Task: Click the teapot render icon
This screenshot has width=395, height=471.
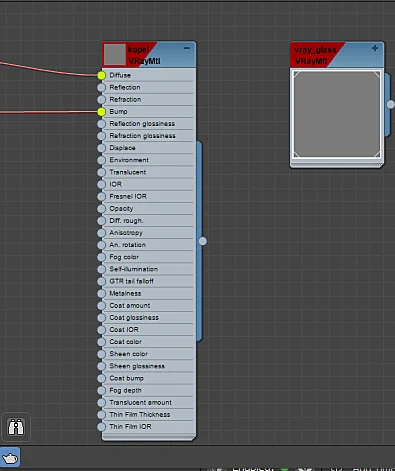Action: 10,457
